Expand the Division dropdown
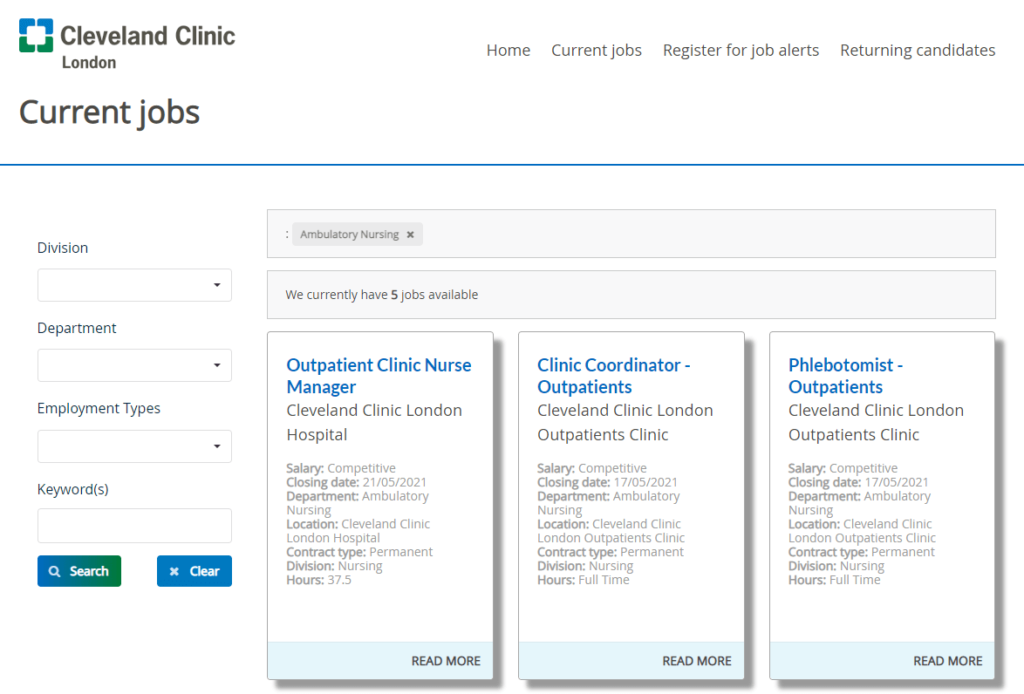Viewport: 1024px width, 694px height. click(x=135, y=285)
